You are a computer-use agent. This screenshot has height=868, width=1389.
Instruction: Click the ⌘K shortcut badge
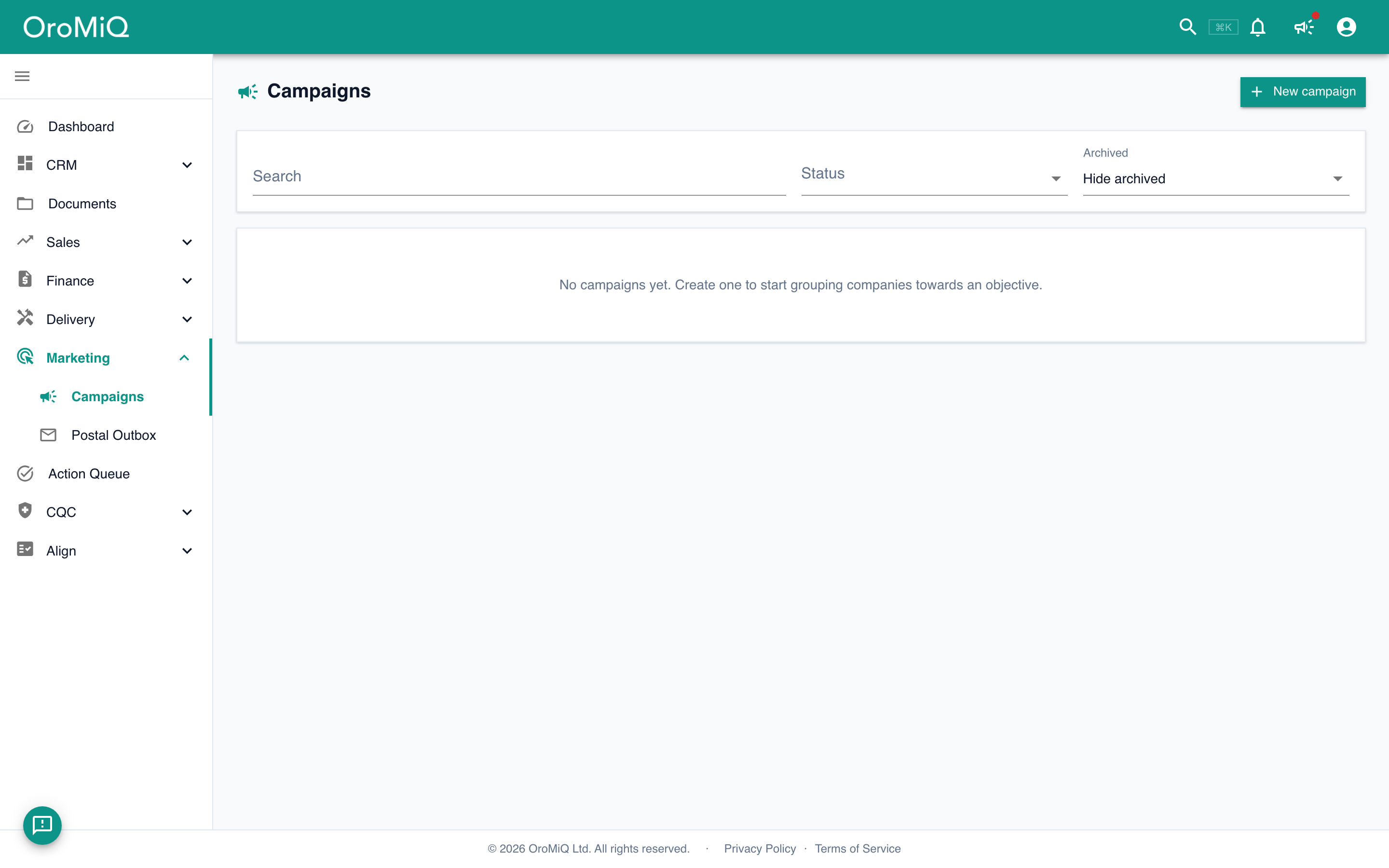tap(1223, 27)
